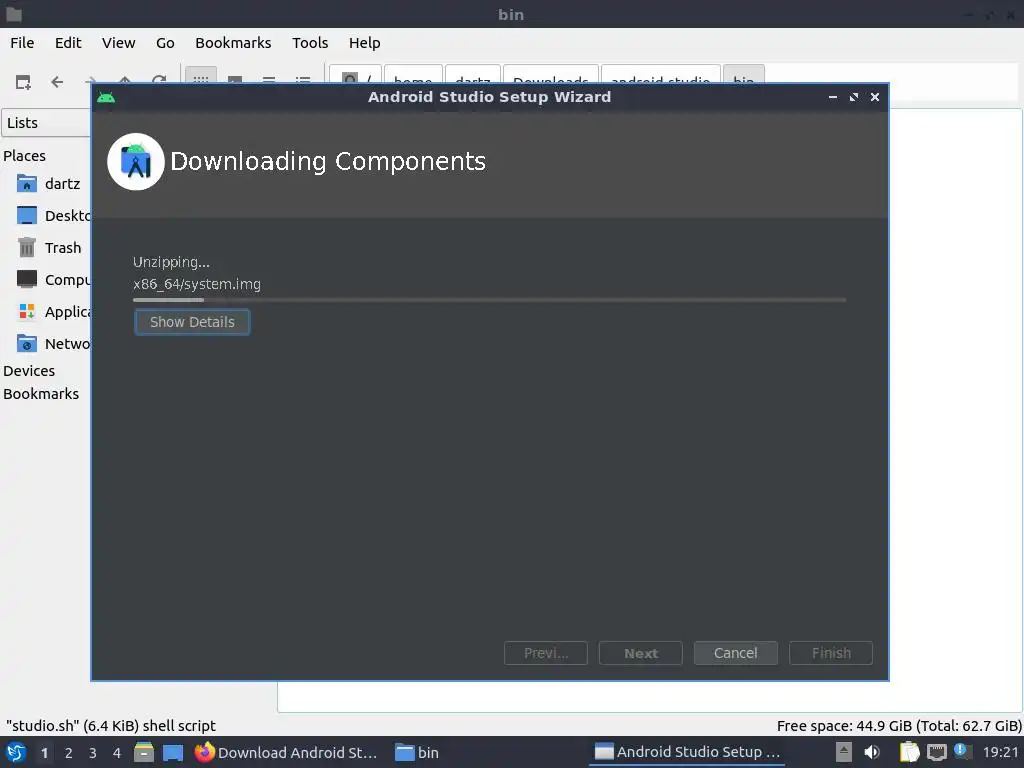This screenshot has height=768, width=1024.
Task: Open the clipboard manager tray icon
Action: click(909, 752)
